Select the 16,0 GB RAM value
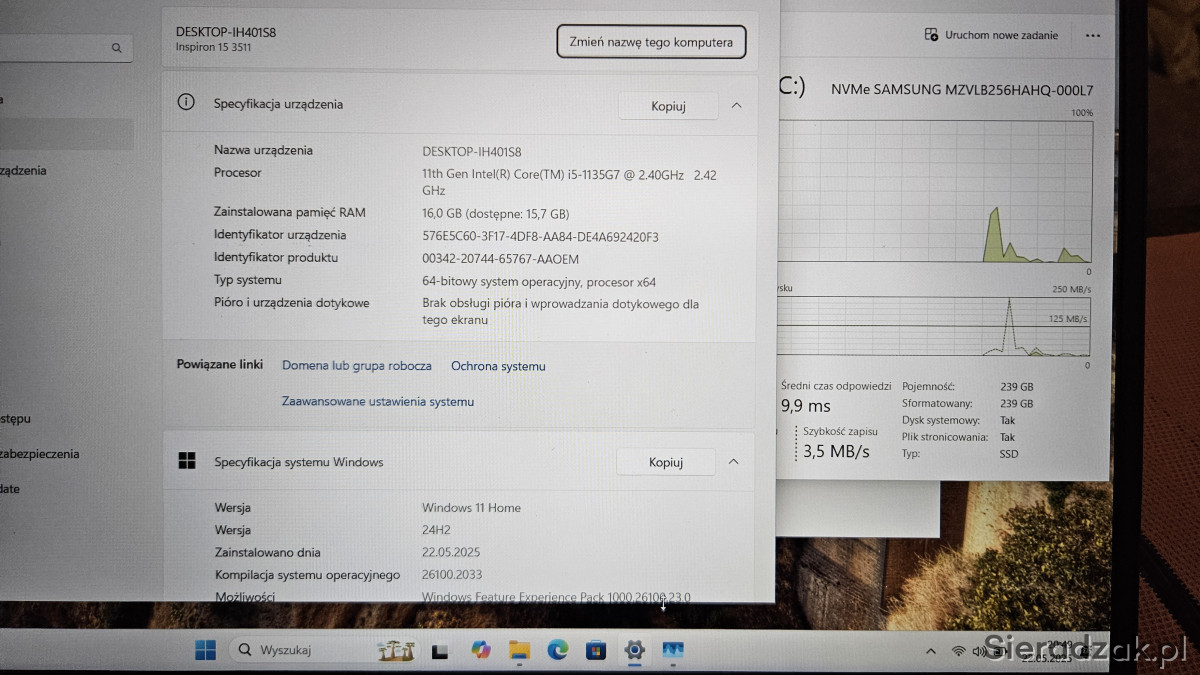 pyautogui.click(x=495, y=213)
